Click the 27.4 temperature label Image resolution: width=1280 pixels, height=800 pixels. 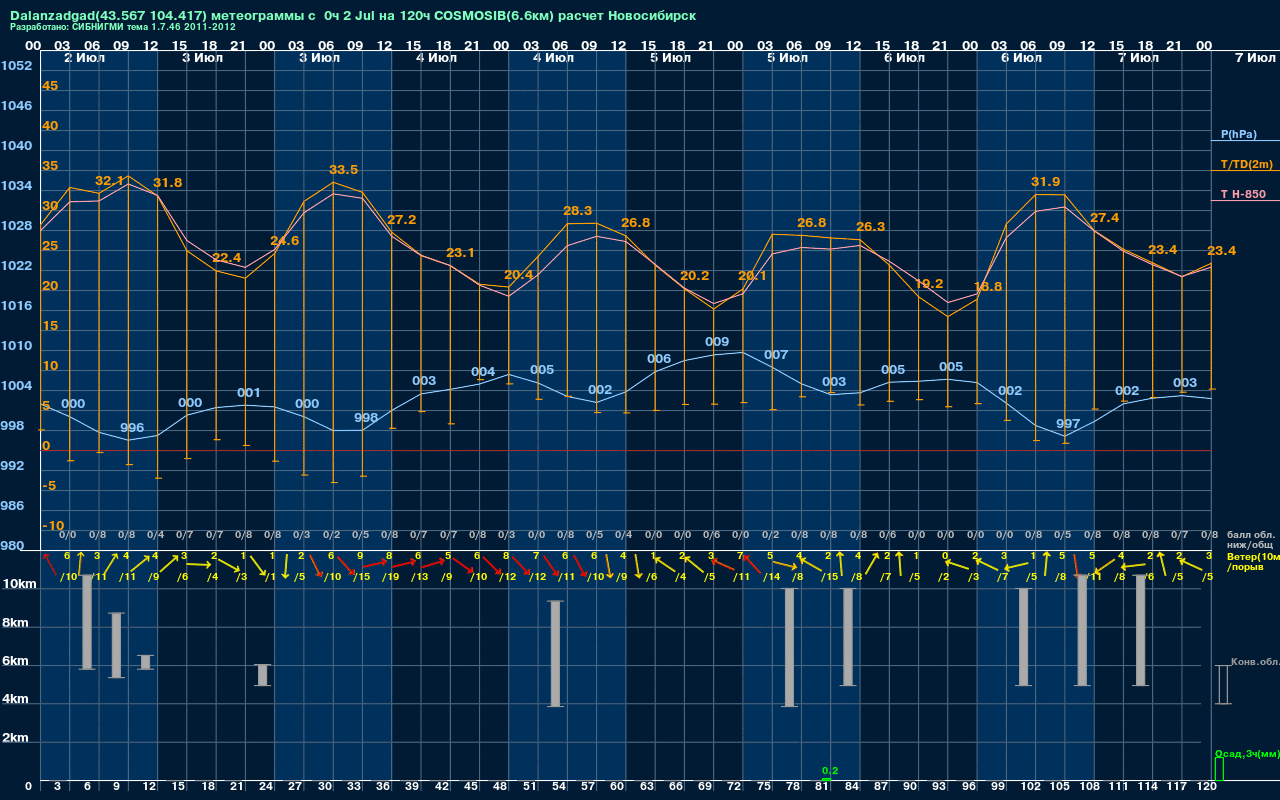(x=1105, y=218)
